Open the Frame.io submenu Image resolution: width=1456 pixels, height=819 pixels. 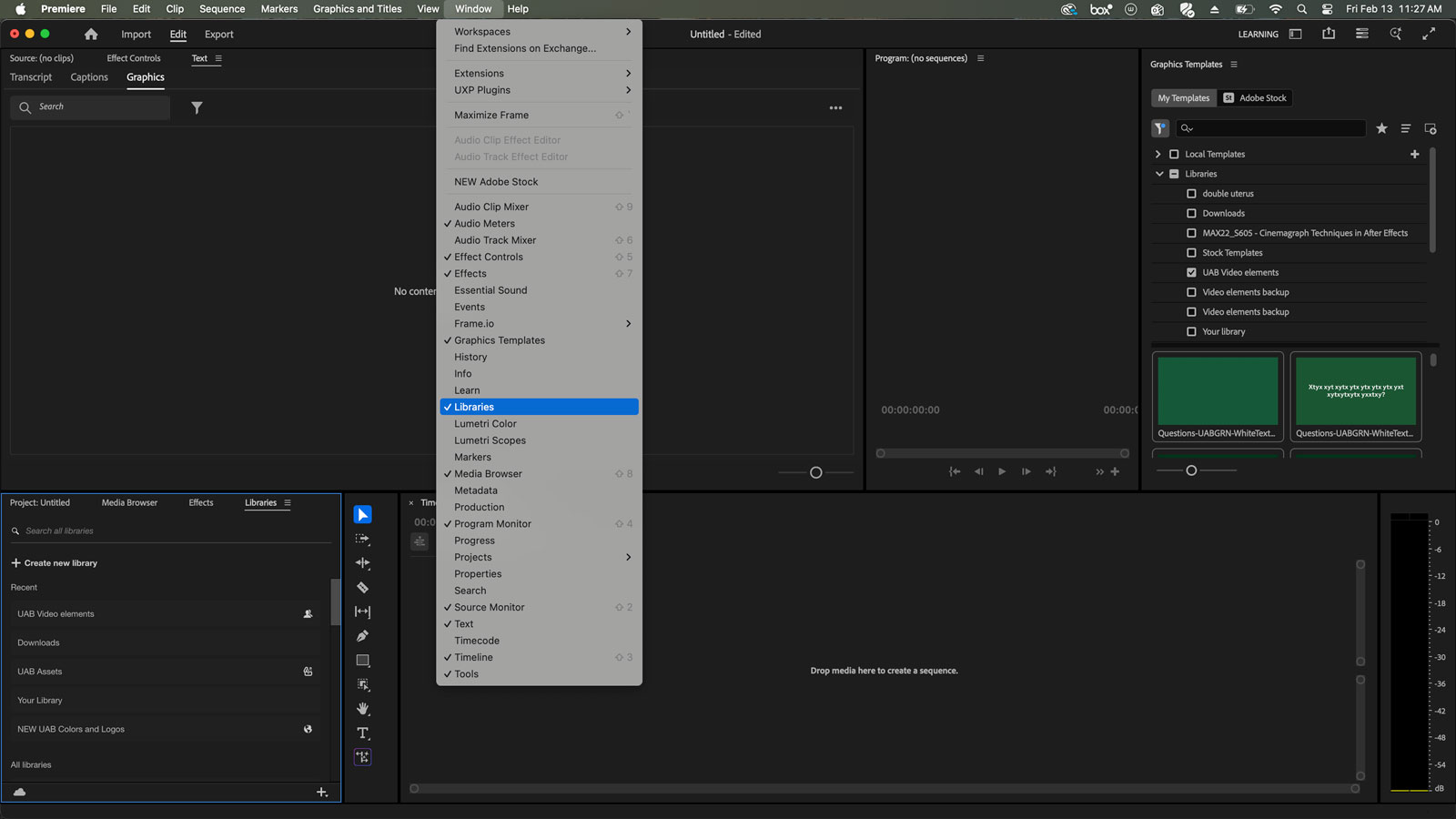[539, 324]
